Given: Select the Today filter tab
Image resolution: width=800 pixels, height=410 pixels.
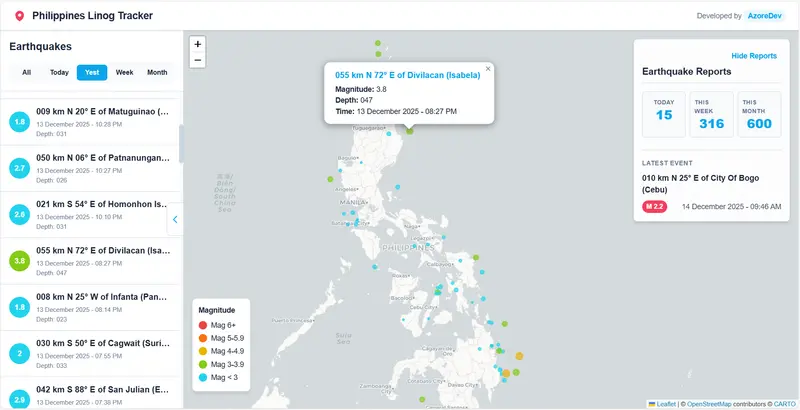Looking at the screenshot, I should coord(59,72).
